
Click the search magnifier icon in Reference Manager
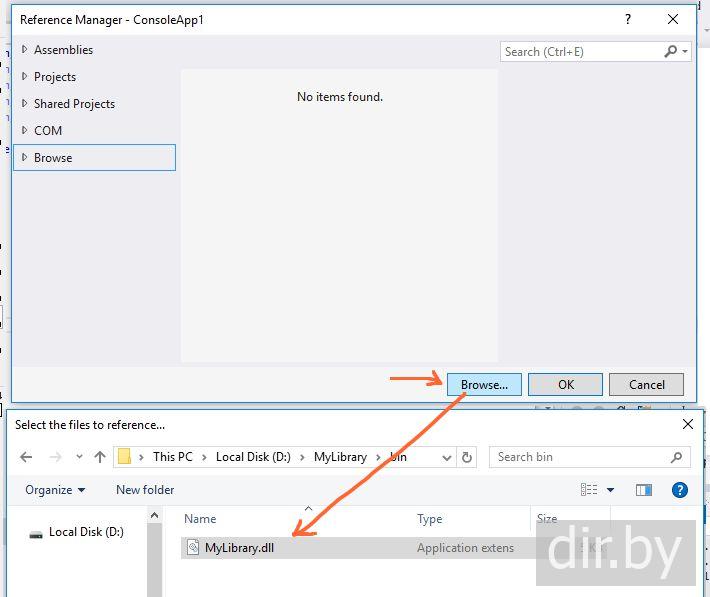pos(671,51)
